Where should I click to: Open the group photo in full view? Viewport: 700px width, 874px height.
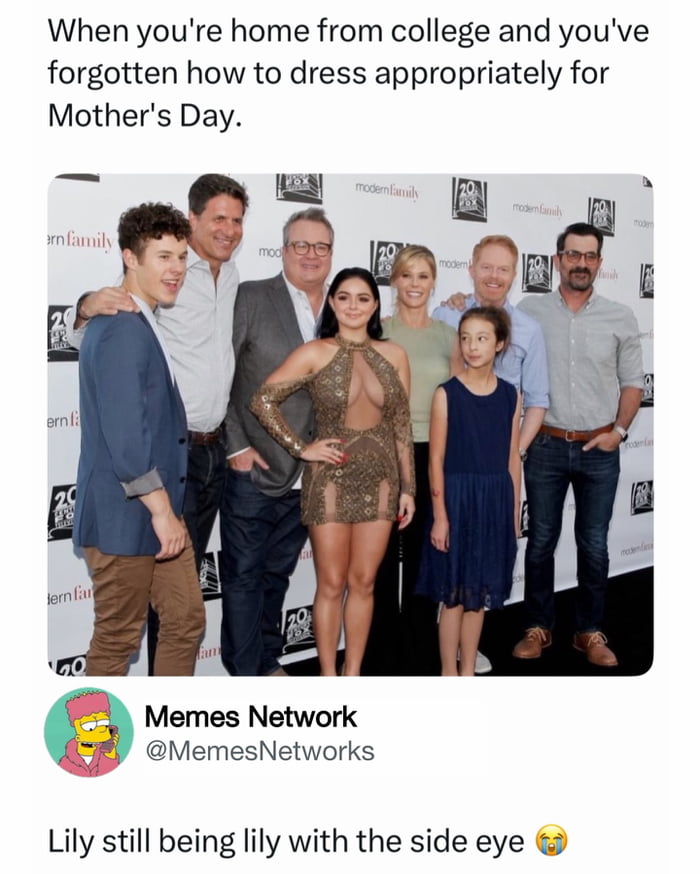coord(350,424)
